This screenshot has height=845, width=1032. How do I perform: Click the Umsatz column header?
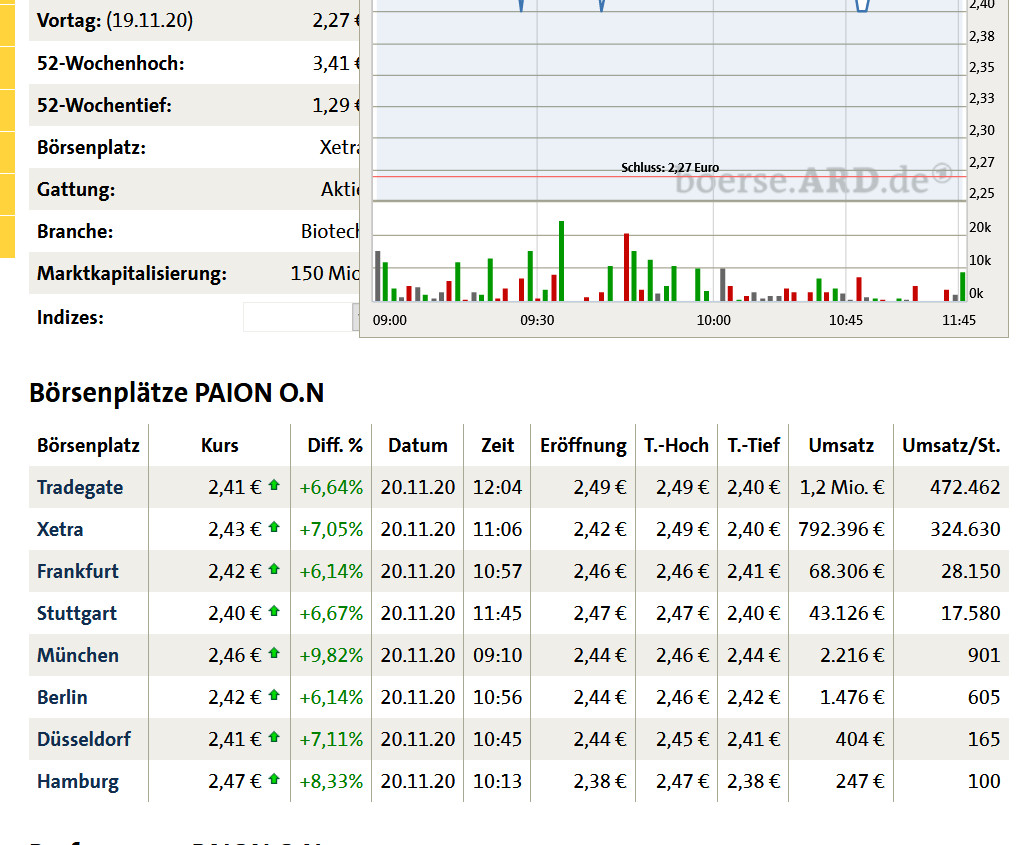[x=841, y=446]
